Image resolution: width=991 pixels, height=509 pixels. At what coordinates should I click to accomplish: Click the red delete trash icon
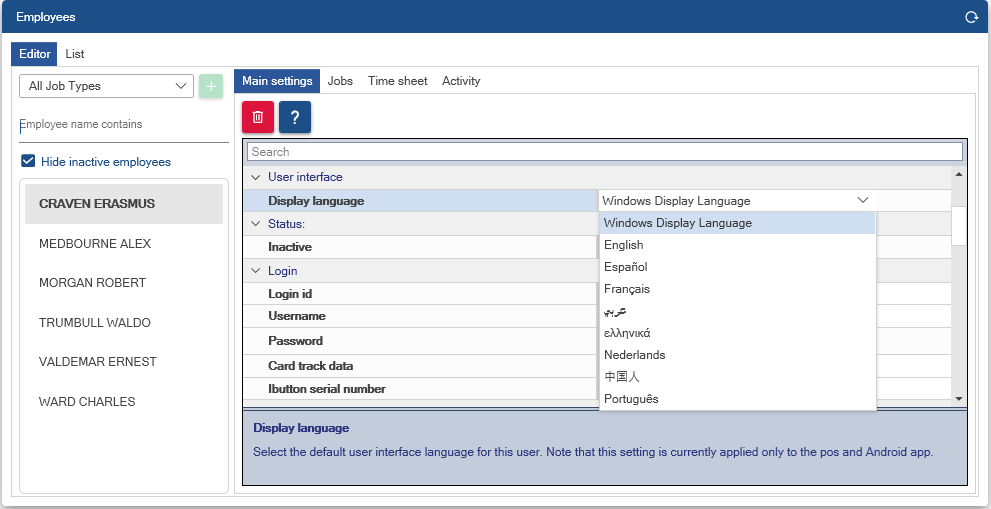click(258, 117)
